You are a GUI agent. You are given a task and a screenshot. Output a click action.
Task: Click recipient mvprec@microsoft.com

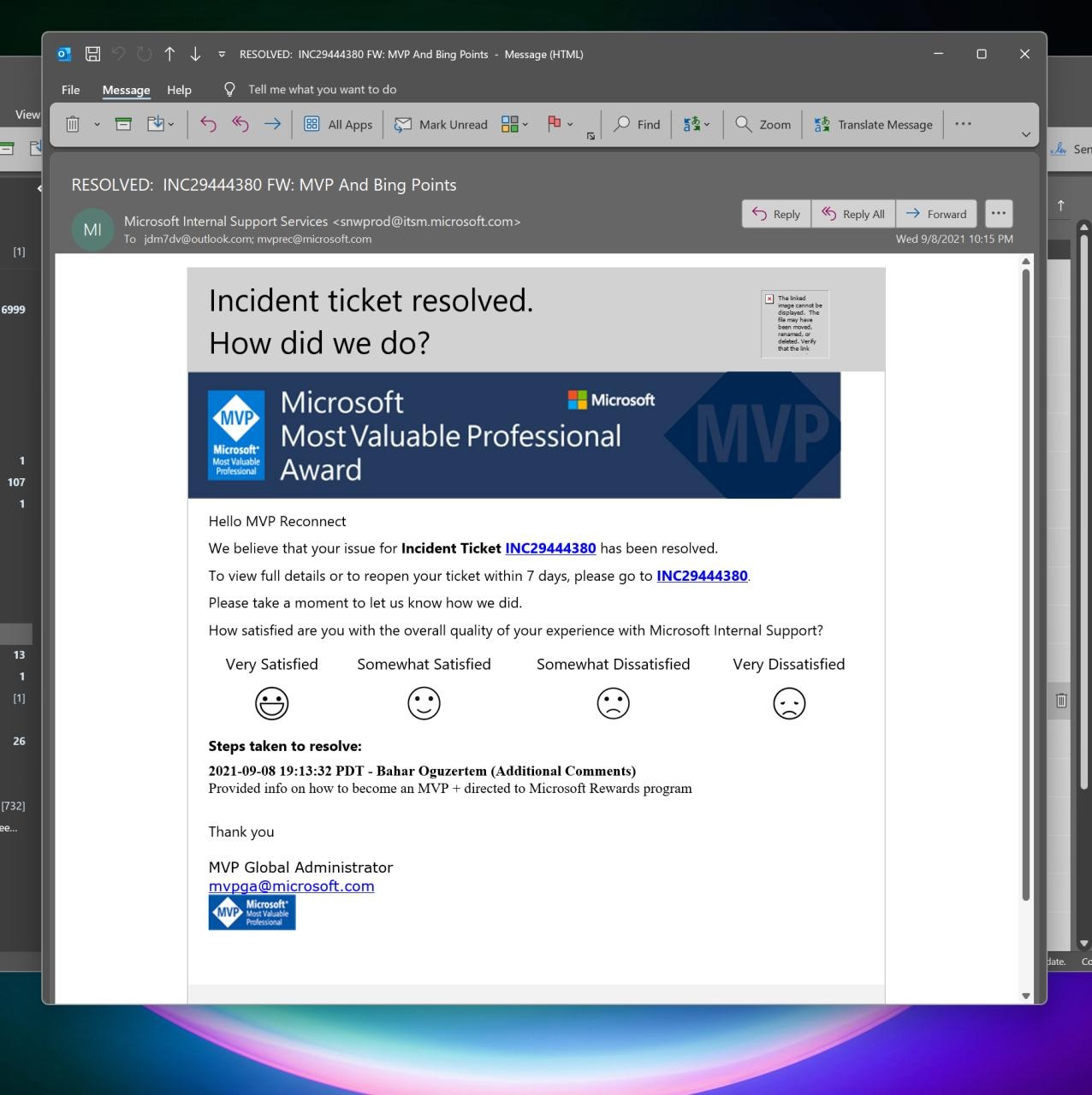(314, 239)
